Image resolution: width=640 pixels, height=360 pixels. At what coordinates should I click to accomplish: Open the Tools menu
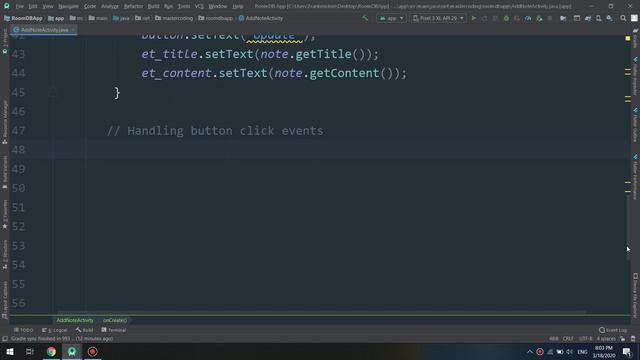tap(184, 6)
